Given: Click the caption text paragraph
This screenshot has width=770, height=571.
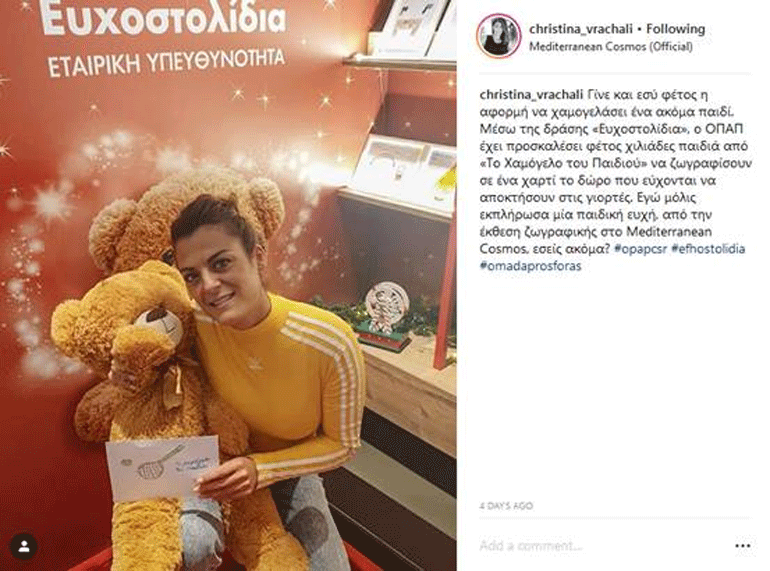Looking at the screenshot, I should coord(615,180).
